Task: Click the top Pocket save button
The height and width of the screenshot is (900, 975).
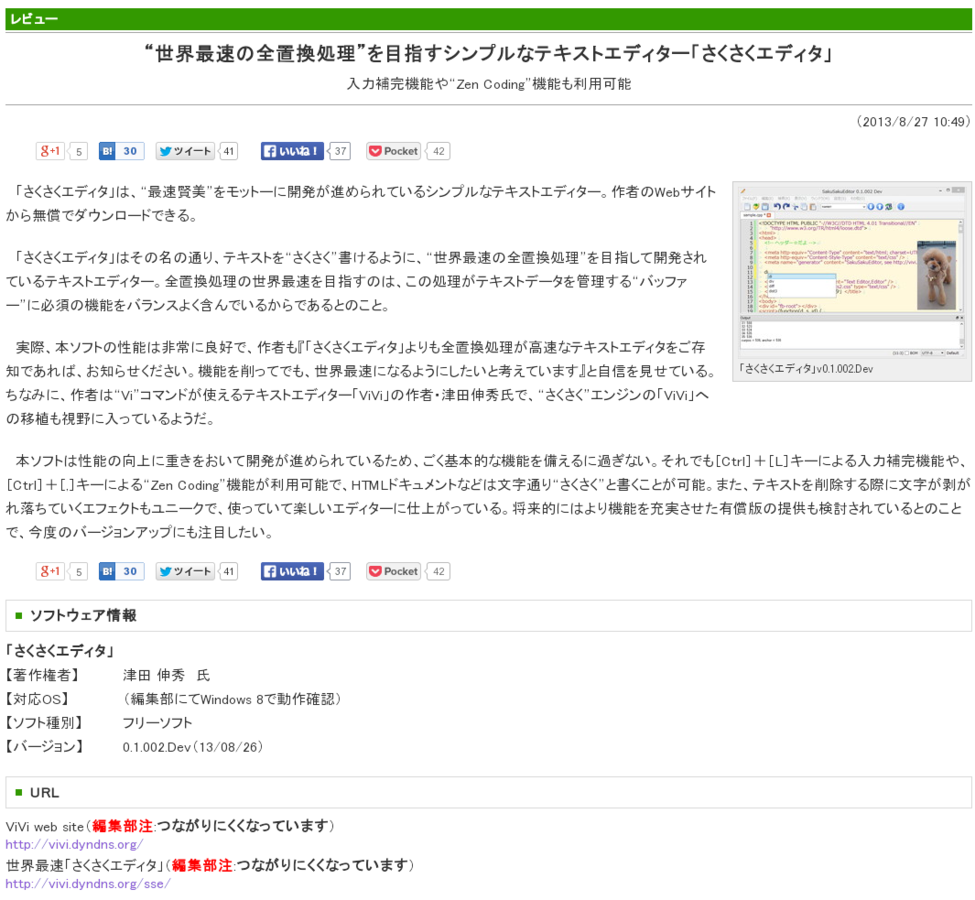Action: [394, 151]
